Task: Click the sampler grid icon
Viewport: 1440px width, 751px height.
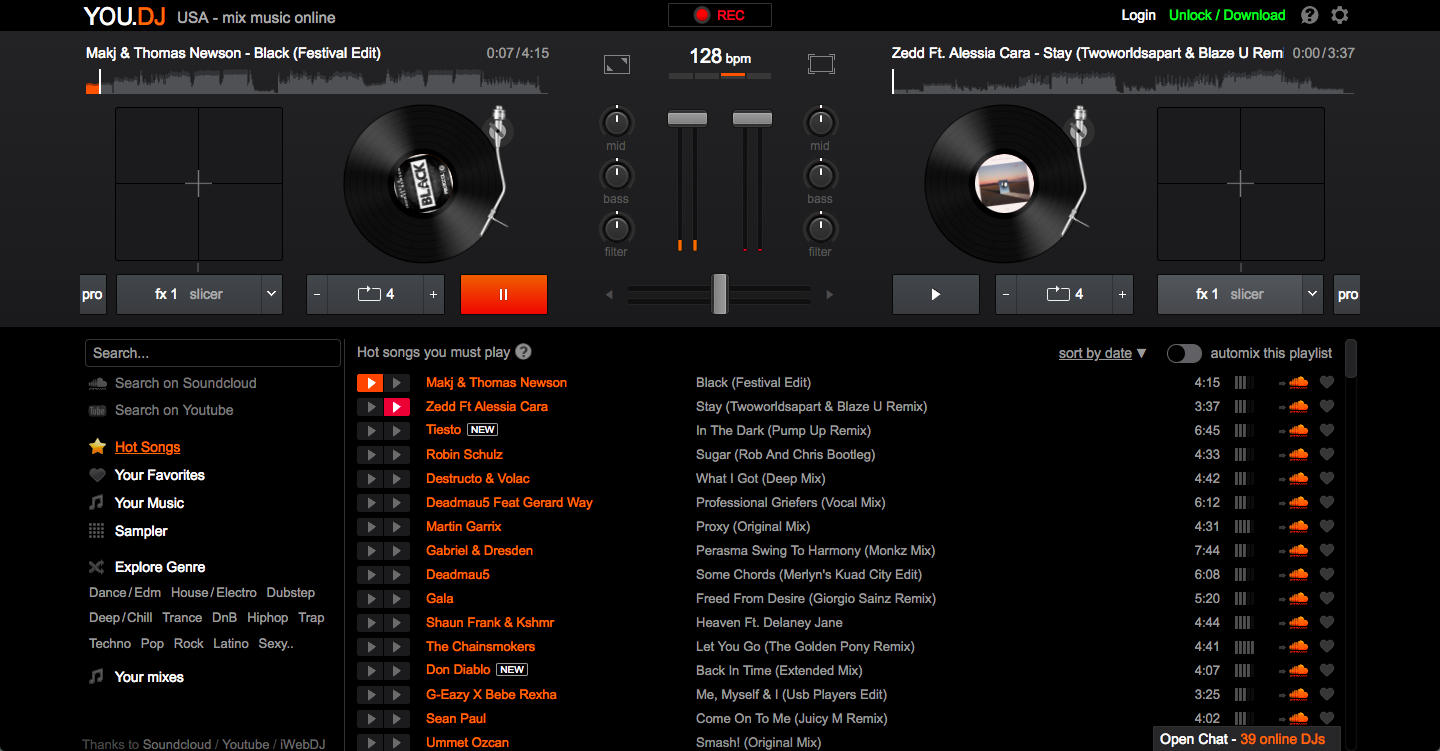Action: (97, 531)
